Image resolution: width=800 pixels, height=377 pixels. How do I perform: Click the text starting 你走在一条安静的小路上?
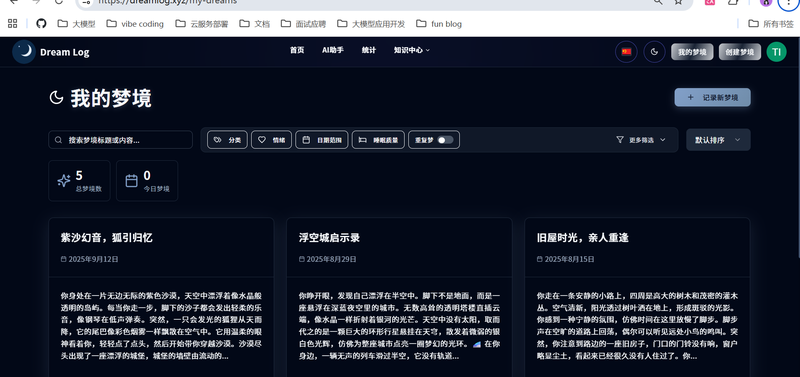tap(637, 325)
